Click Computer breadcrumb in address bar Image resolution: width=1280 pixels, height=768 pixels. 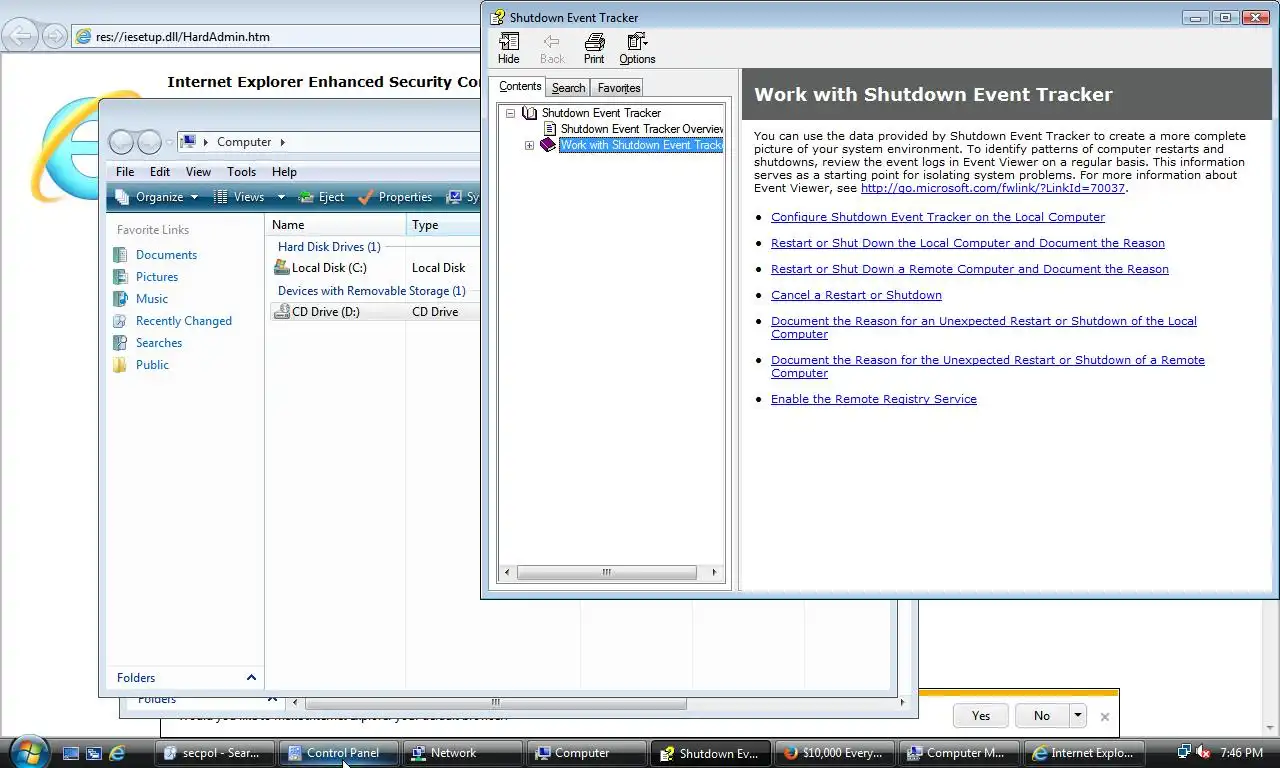(x=244, y=142)
